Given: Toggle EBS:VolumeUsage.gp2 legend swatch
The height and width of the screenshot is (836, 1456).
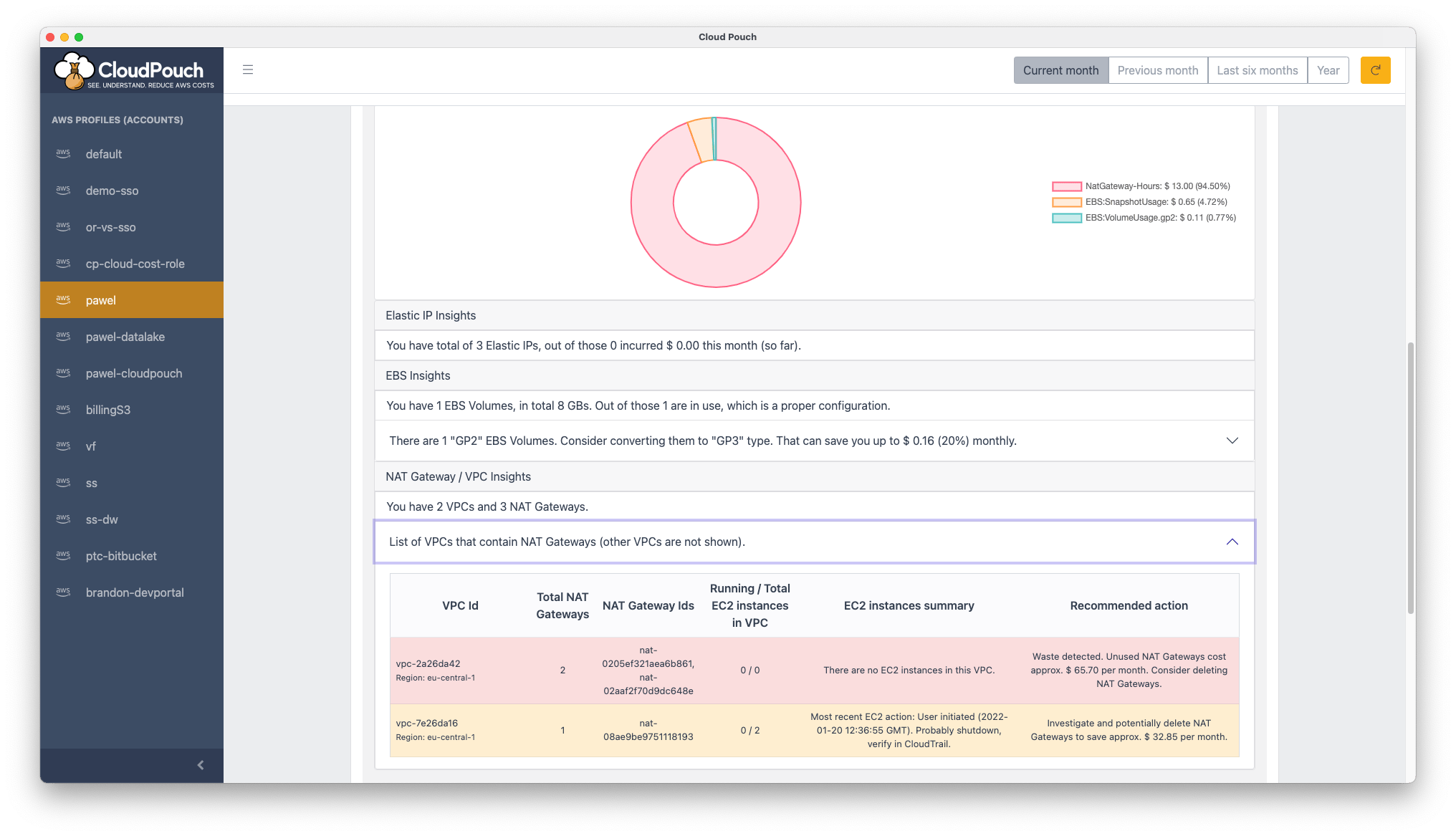Looking at the screenshot, I should pos(1066,218).
